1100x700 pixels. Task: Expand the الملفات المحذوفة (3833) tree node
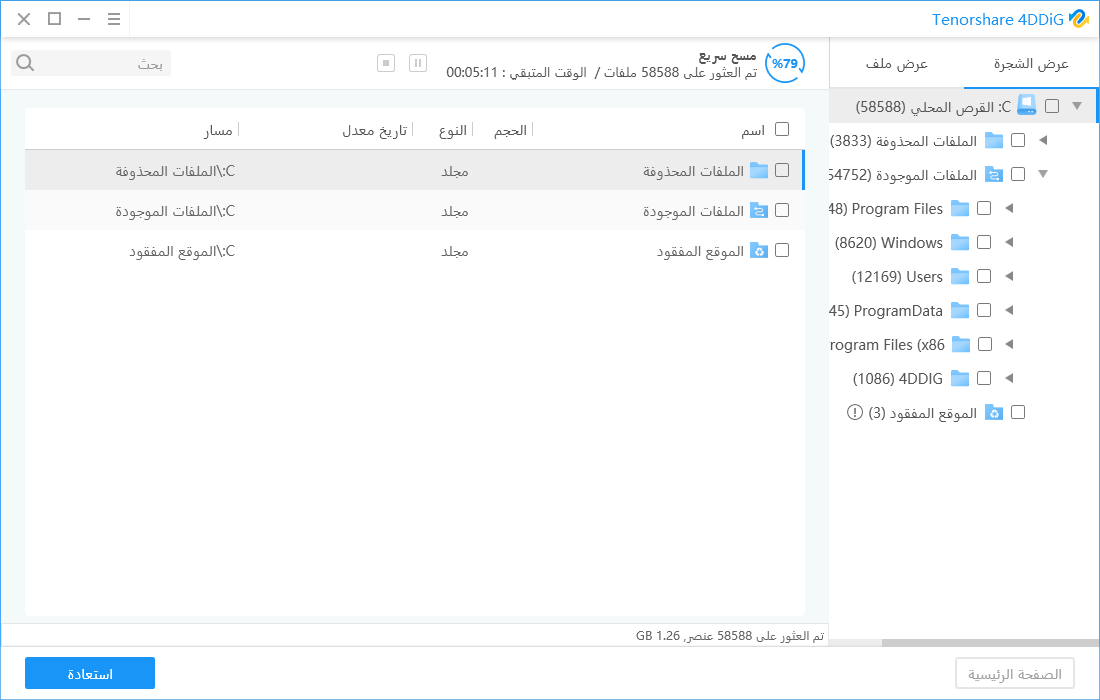tap(1043, 140)
